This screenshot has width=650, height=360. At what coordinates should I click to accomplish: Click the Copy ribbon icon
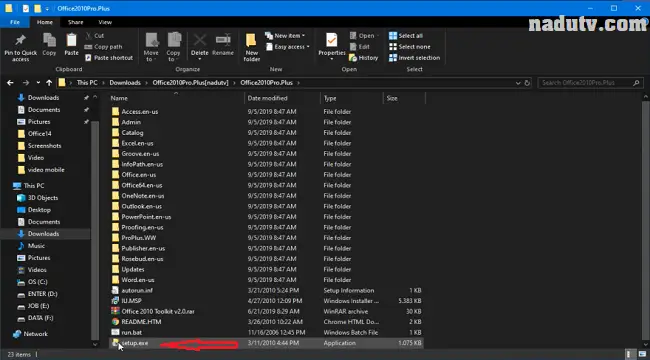49,40
